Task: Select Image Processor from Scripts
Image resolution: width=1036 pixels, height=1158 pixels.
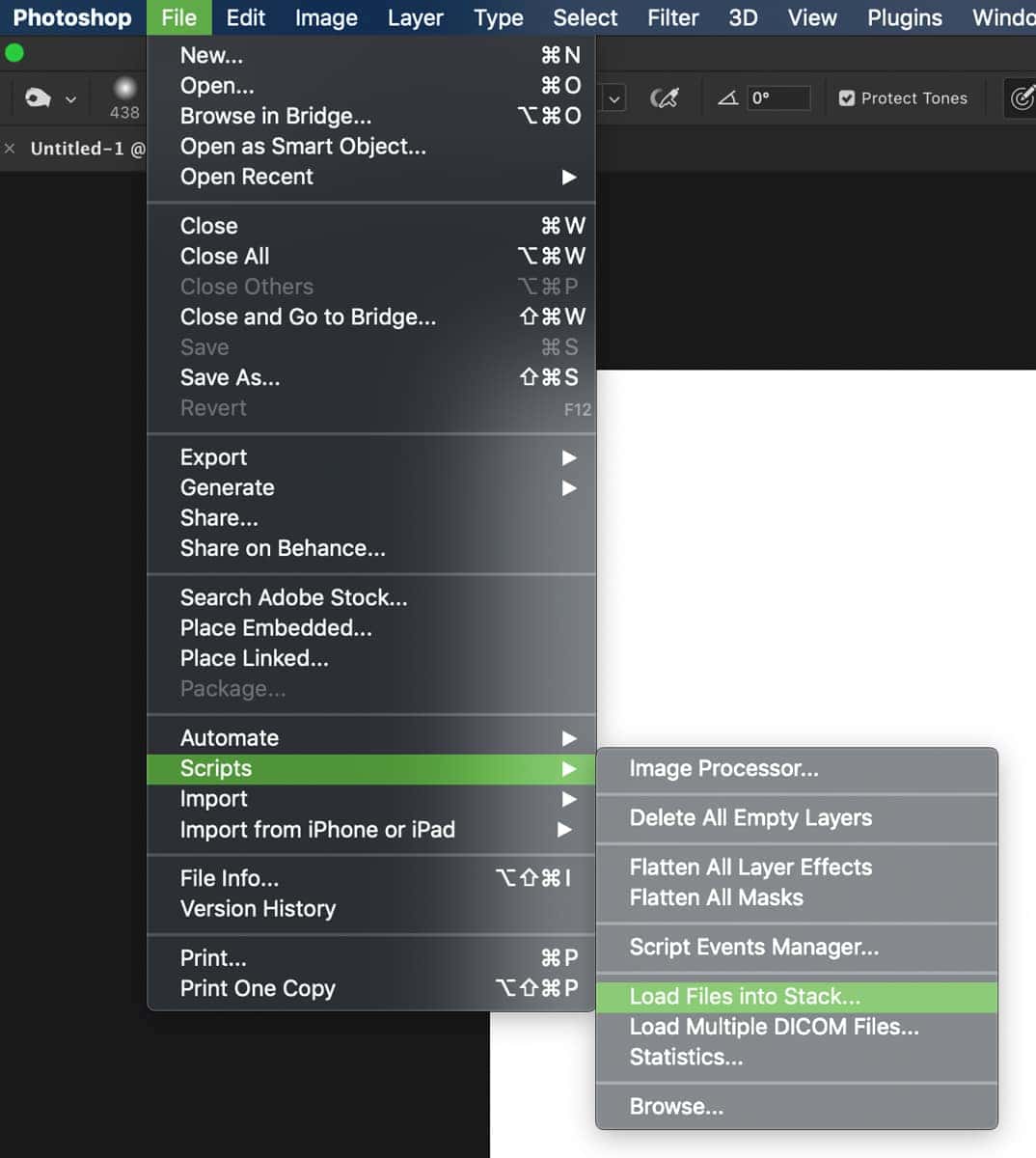Action: 723,769
